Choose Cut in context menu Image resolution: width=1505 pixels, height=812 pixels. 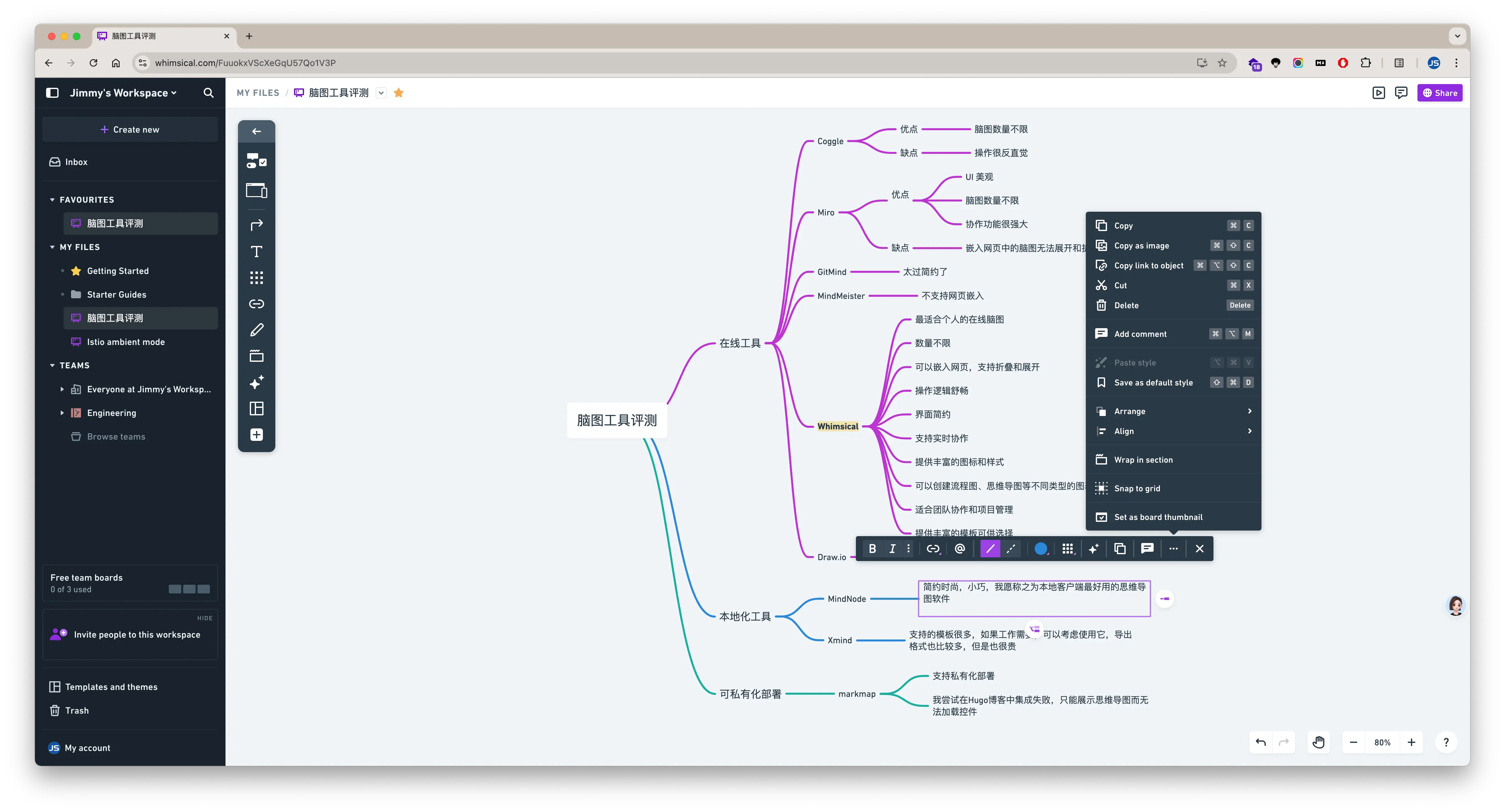(x=1173, y=285)
